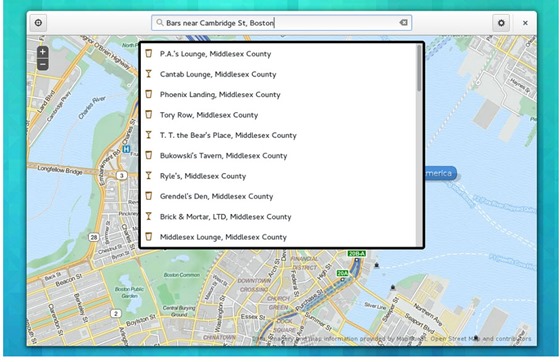This screenshot has width=560, height=362.
Task: Open the gear settings menu
Action: 501,23
